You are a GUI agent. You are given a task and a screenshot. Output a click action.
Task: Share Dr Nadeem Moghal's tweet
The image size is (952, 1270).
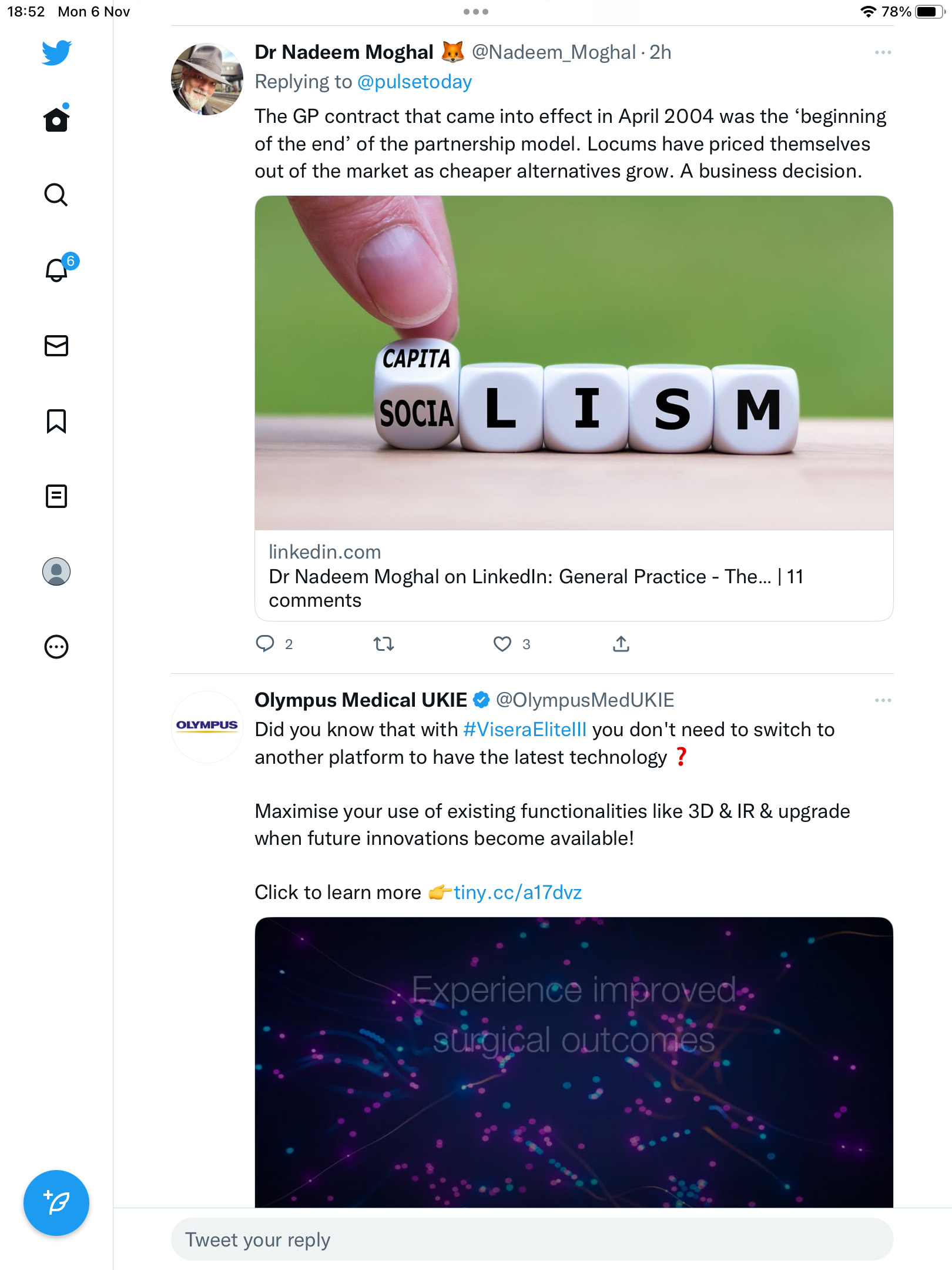pos(621,644)
